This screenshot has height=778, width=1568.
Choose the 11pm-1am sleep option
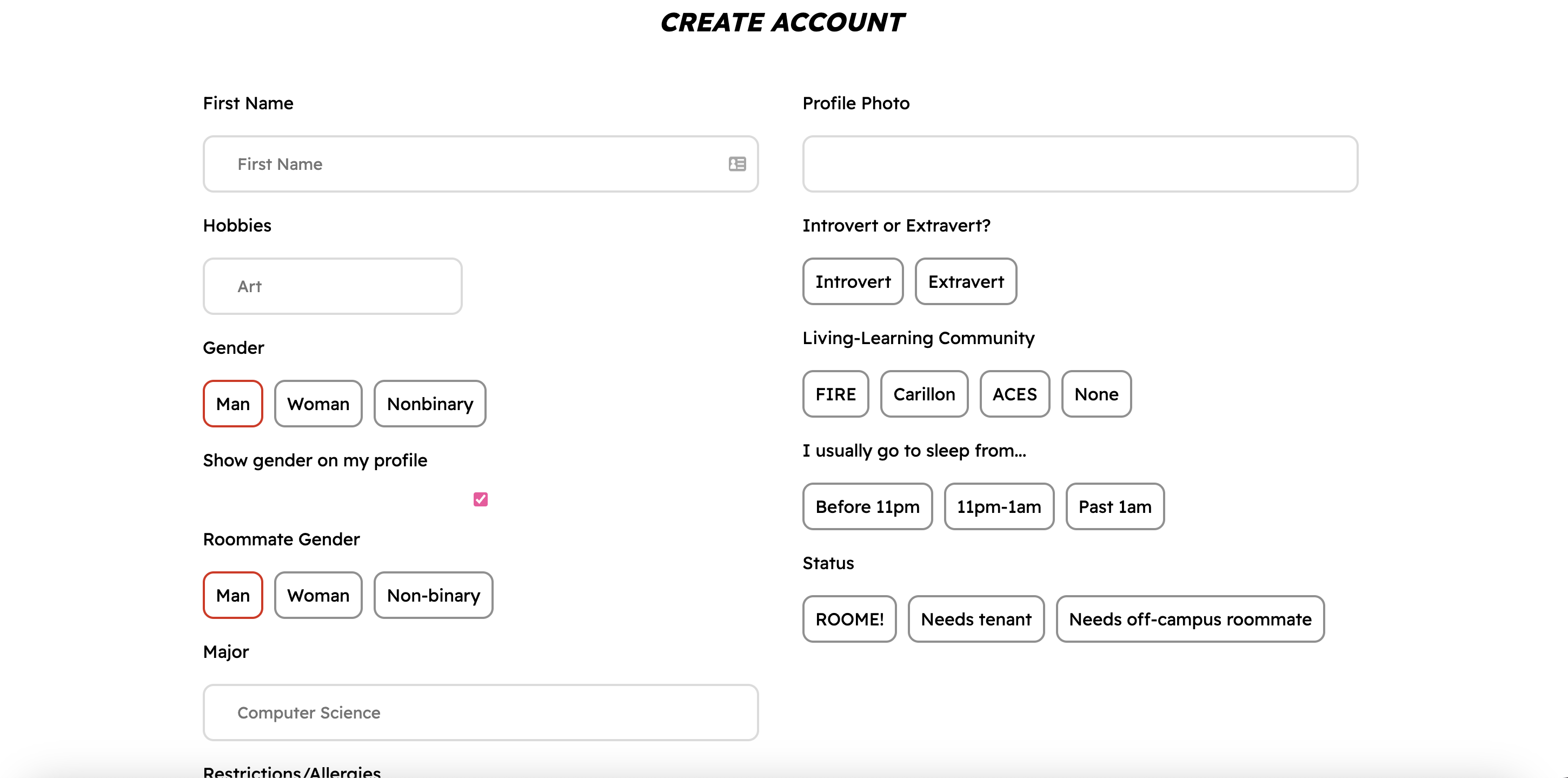[998, 507]
